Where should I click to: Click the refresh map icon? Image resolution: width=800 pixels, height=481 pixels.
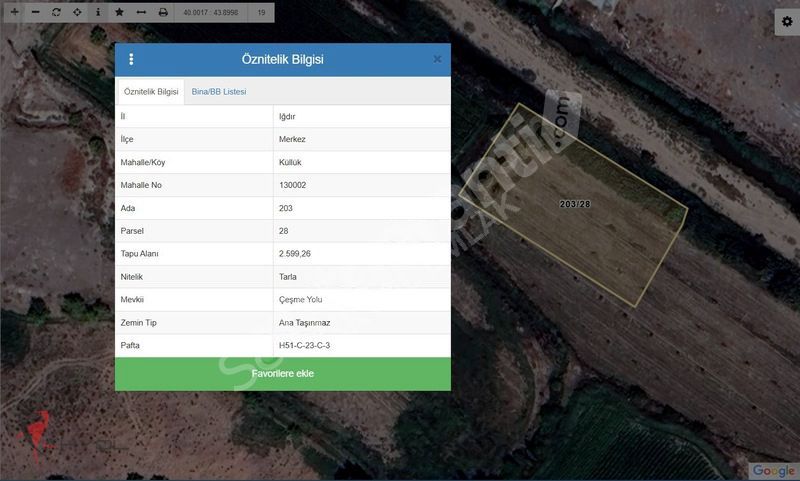pos(56,12)
